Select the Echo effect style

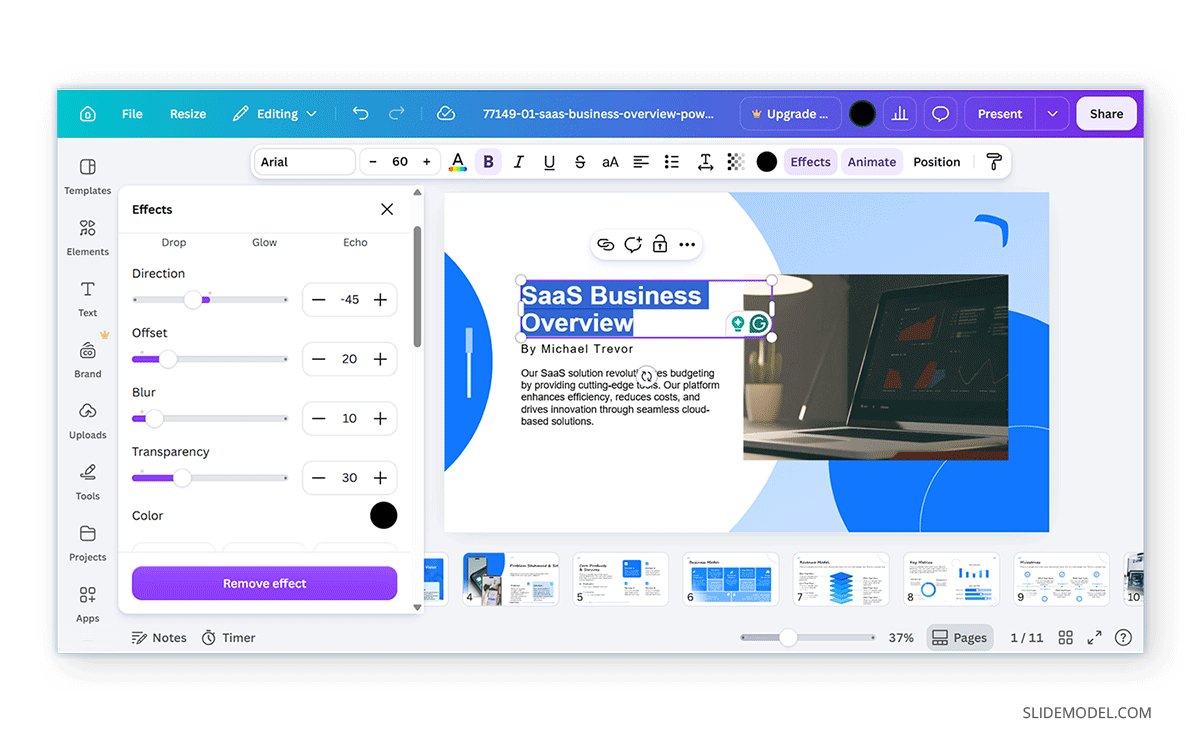(x=355, y=242)
